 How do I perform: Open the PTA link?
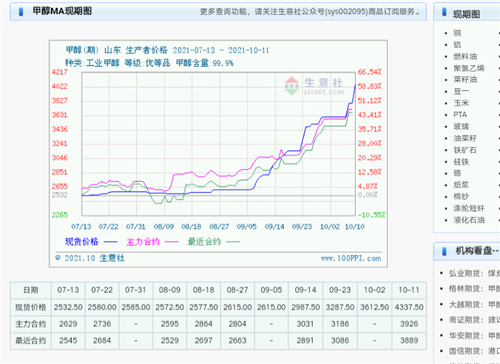[x=460, y=115]
